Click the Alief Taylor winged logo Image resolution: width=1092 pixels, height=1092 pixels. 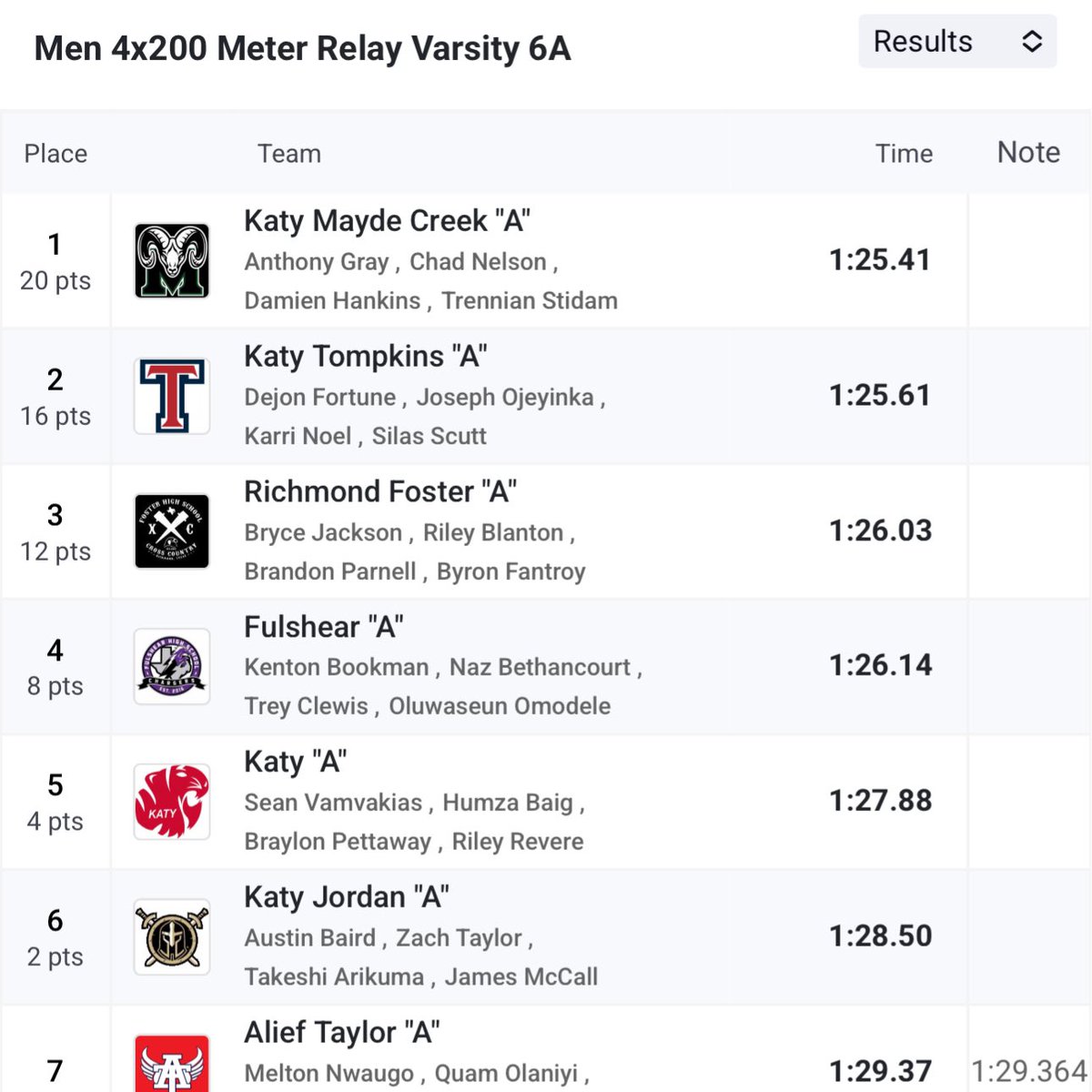coord(172,1065)
